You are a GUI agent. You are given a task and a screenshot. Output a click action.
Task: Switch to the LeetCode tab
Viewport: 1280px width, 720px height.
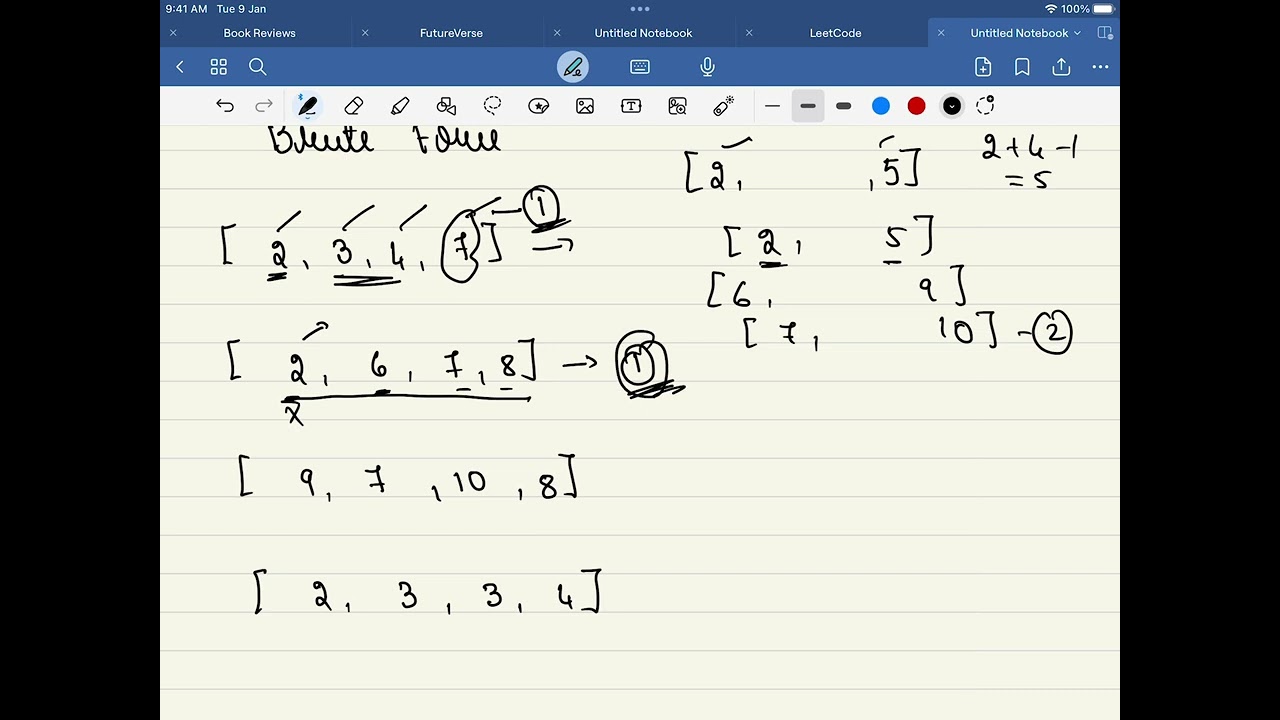coord(835,33)
